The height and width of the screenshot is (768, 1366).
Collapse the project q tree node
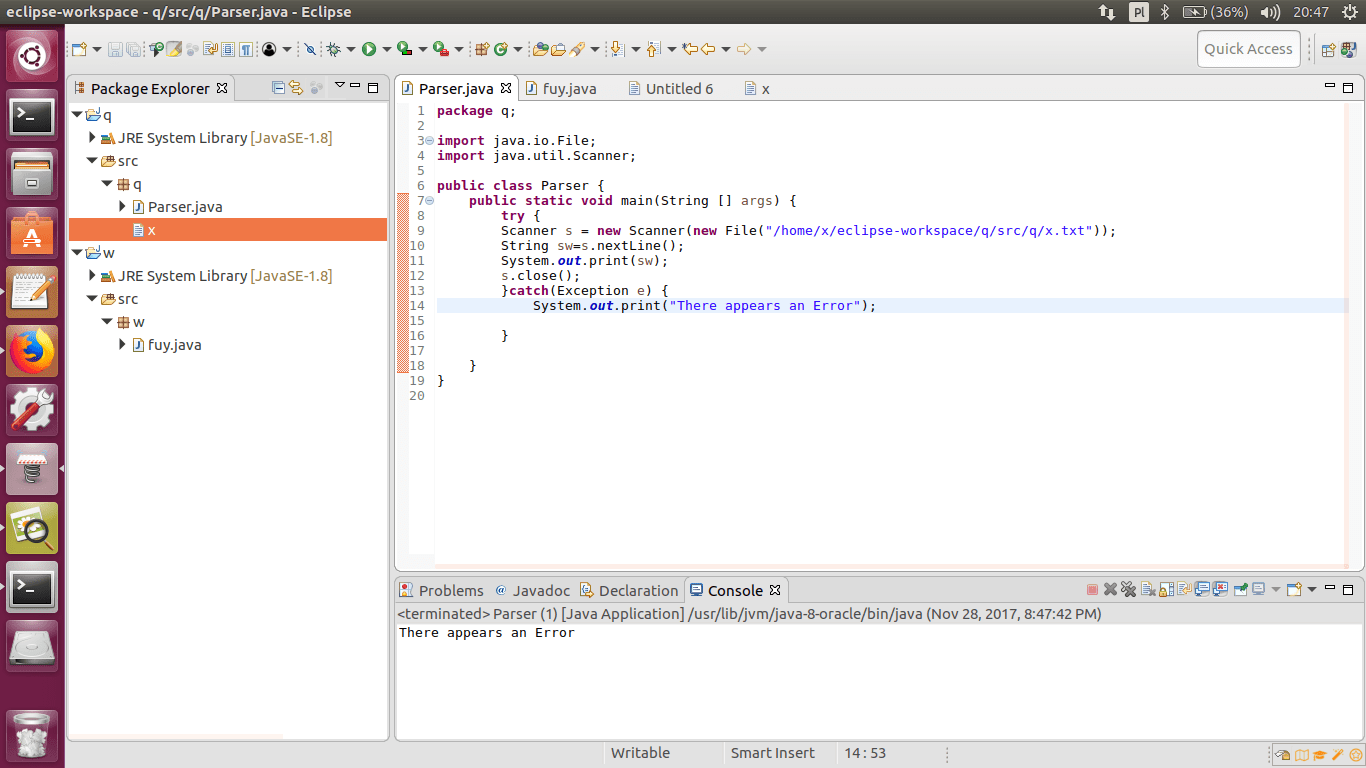pyautogui.click(x=77, y=115)
